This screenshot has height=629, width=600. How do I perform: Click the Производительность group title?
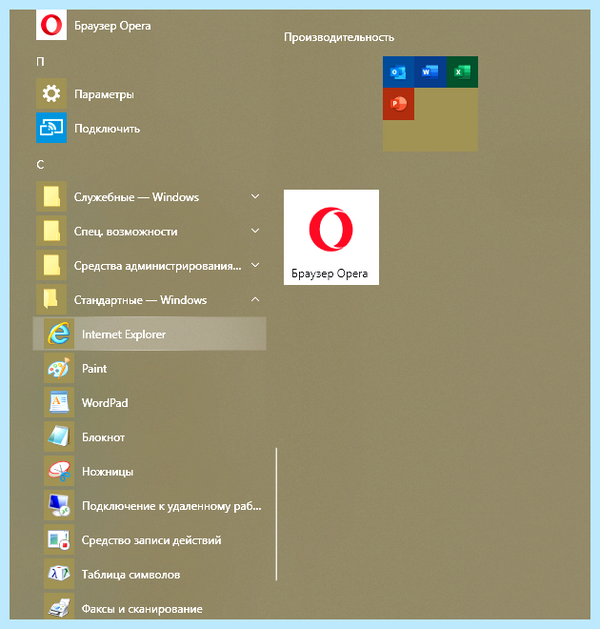click(x=339, y=37)
